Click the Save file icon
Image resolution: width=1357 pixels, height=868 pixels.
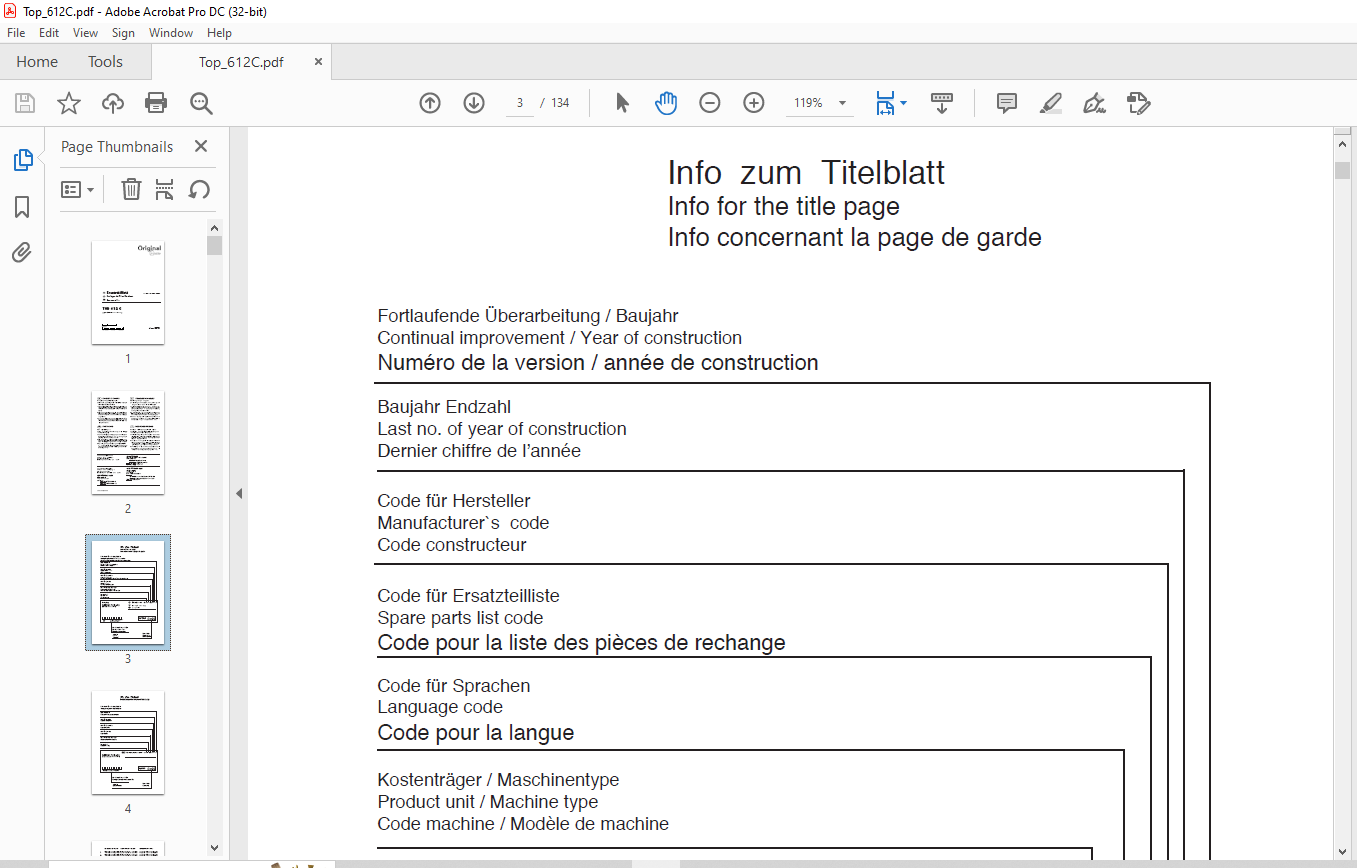[x=25, y=103]
